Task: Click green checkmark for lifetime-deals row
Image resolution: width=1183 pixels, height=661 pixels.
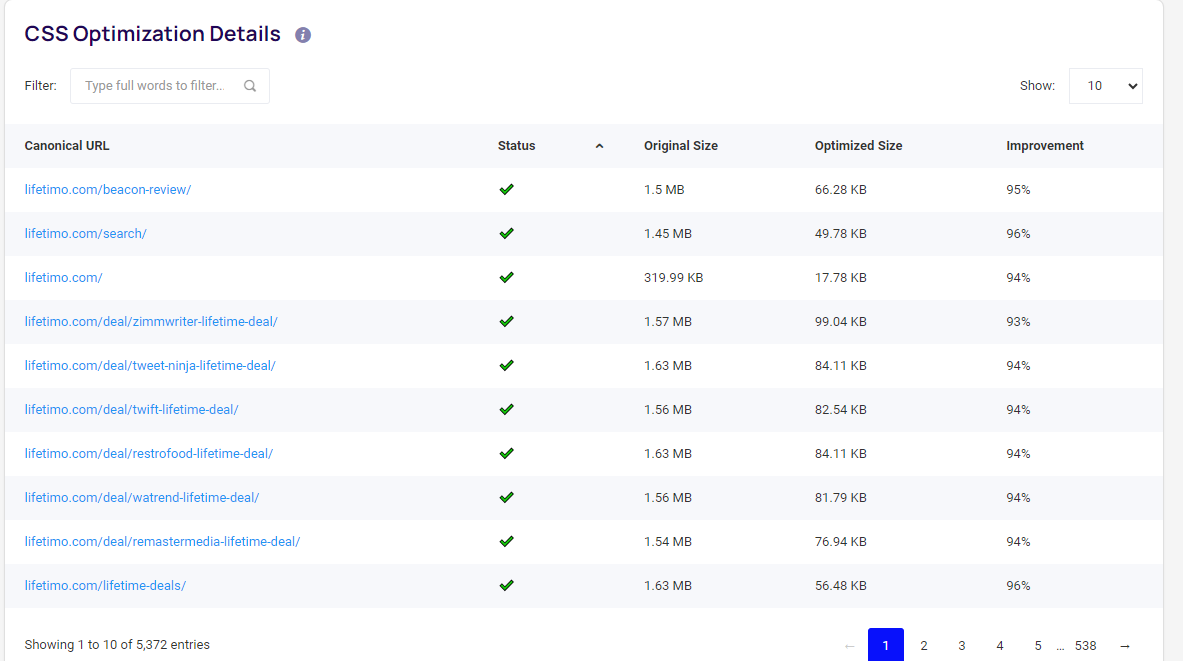Action: [506, 585]
